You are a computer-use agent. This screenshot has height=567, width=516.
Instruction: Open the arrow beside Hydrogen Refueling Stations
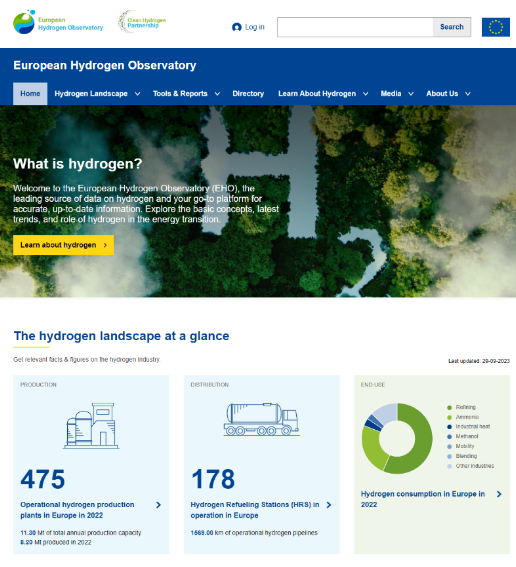pos(329,505)
